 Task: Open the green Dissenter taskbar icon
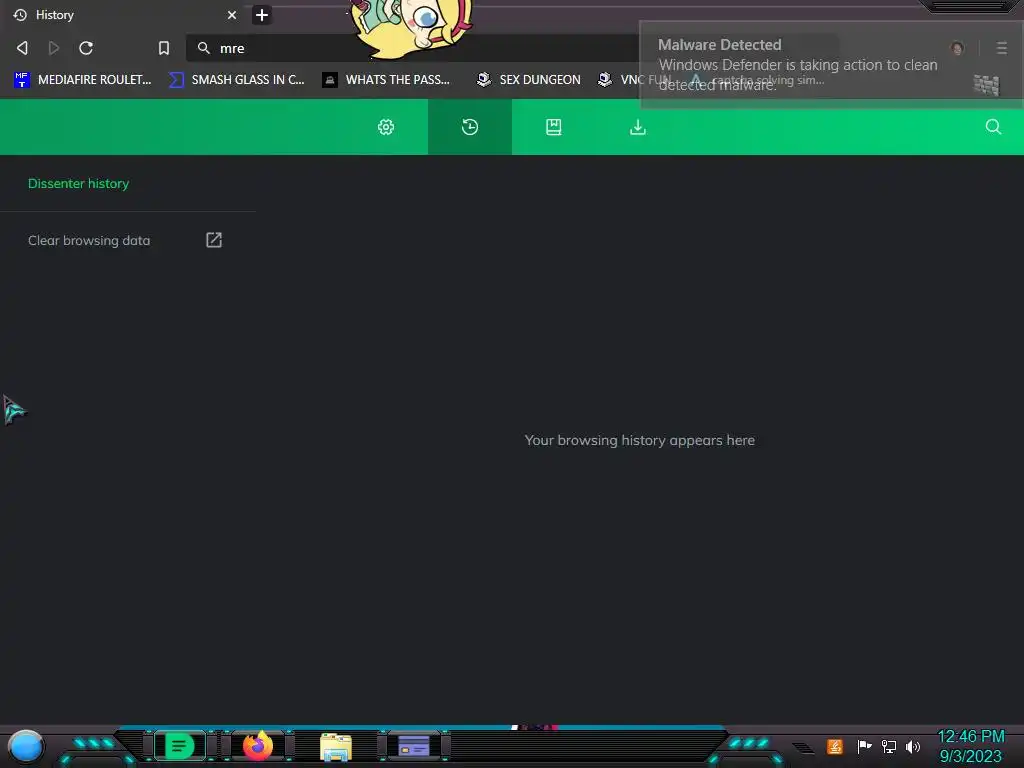coord(180,745)
